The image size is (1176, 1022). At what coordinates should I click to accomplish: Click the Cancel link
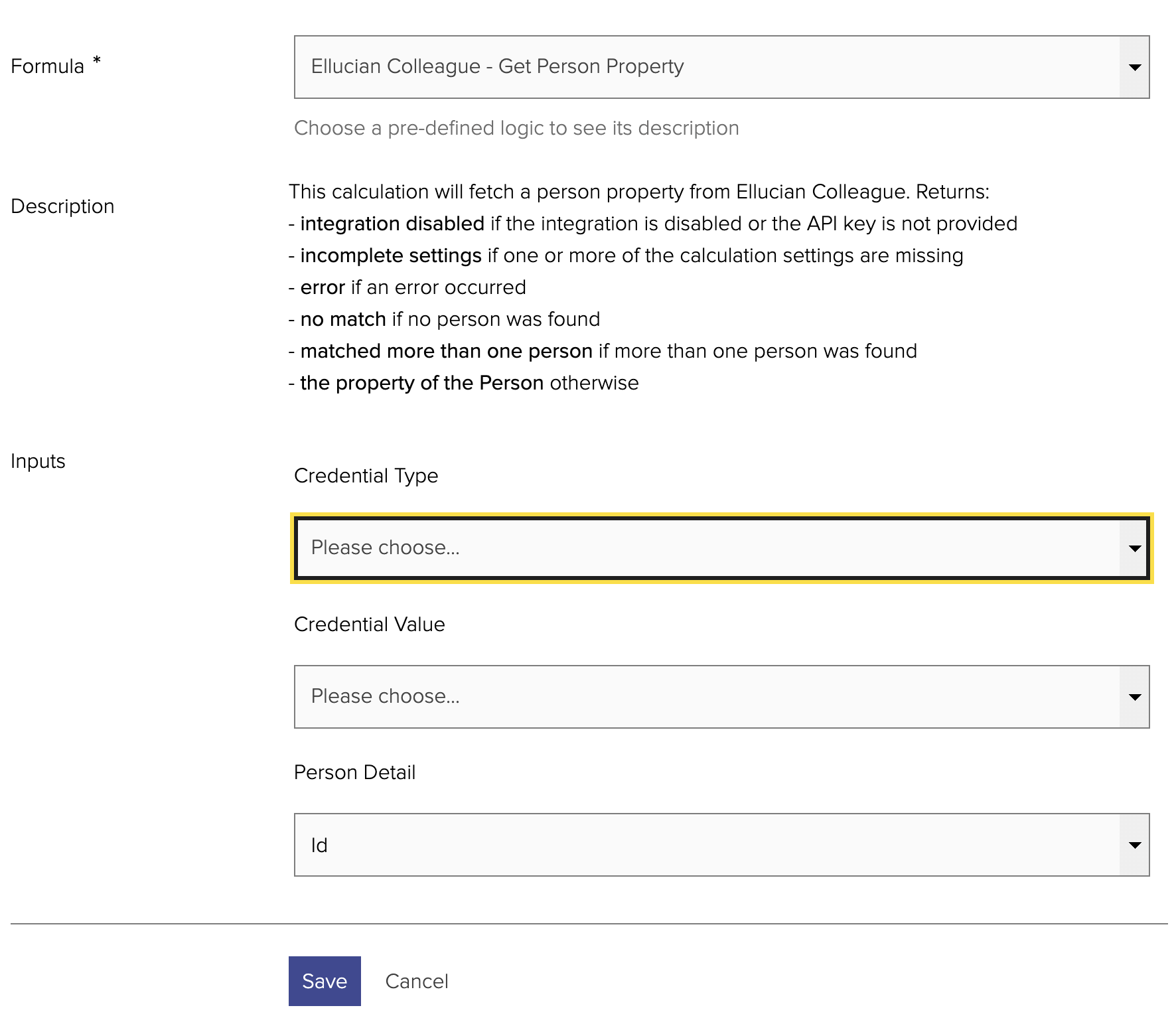[x=417, y=982]
